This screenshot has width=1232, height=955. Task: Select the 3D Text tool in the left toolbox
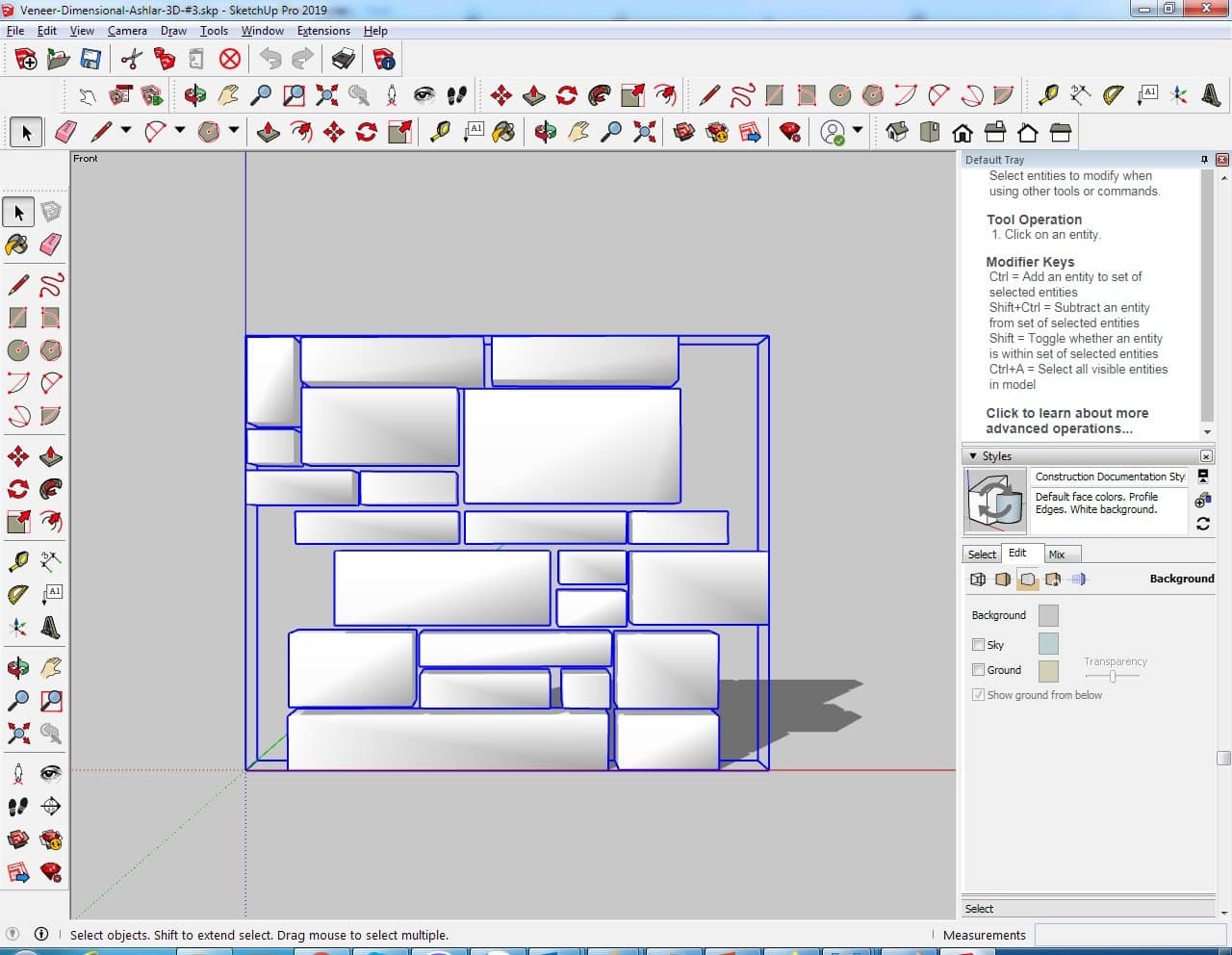tap(51, 629)
